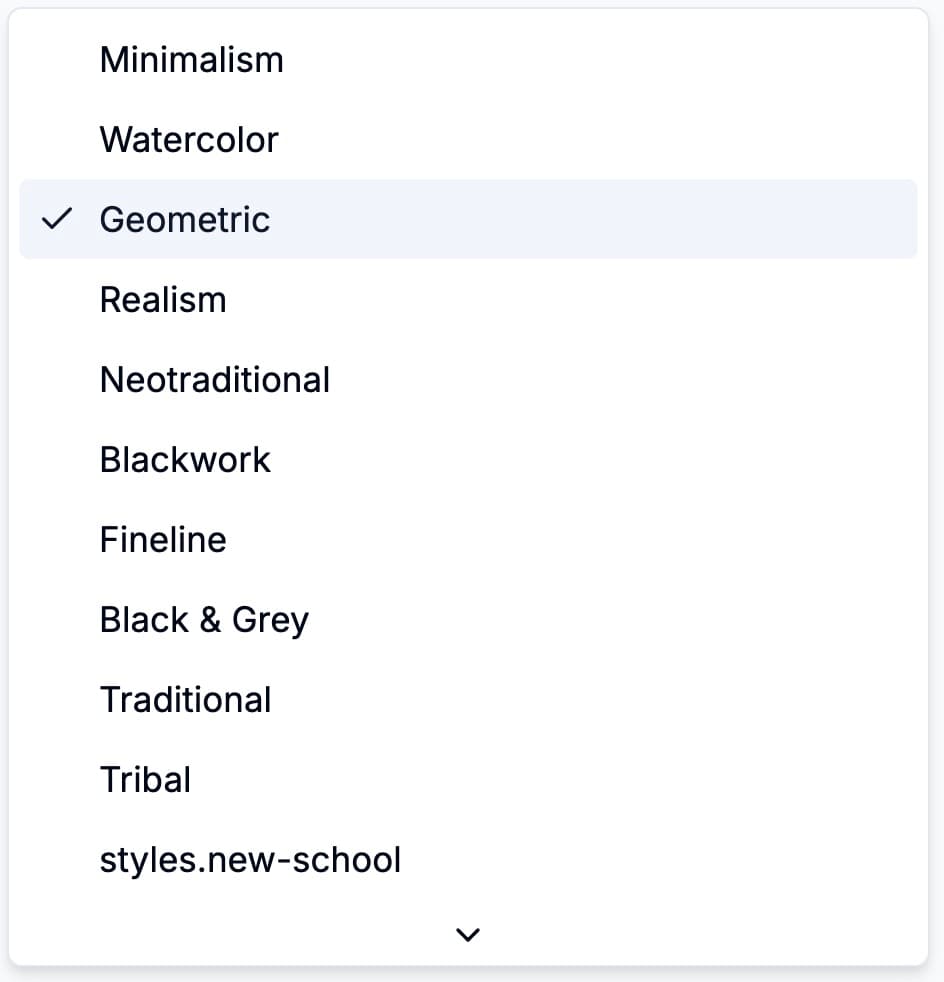This screenshot has height=982, width=944.
Task: Show more styles with bottom chevron
Action: 468,934
